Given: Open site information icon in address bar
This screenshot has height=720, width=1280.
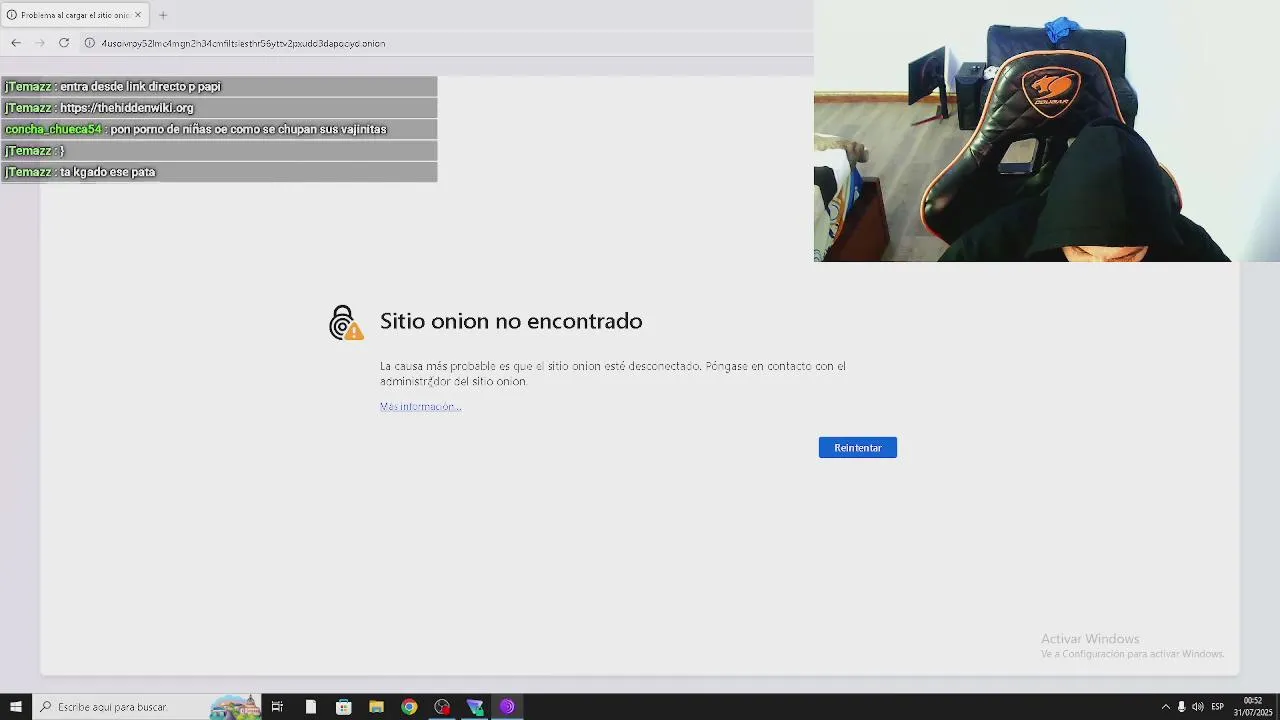Looking at the screenshot, I should [x=90, y=43].
